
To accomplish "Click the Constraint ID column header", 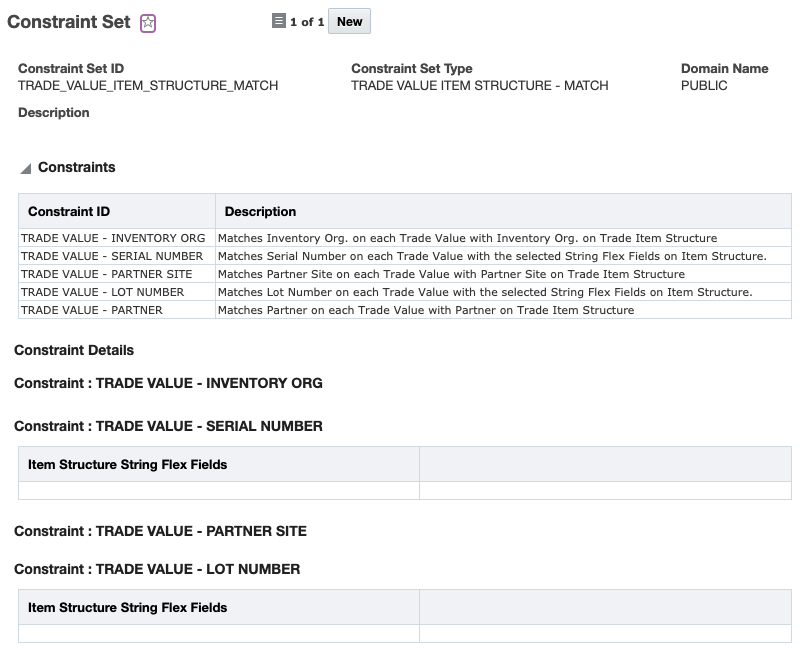I will [69, 212].
